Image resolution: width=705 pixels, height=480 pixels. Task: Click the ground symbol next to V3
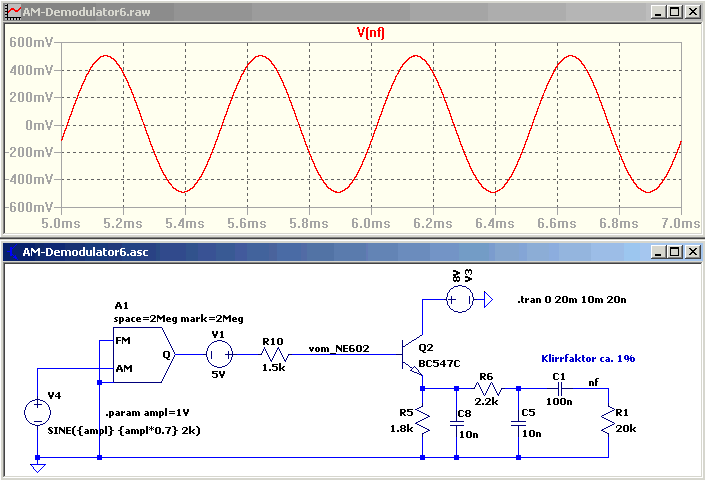pos(488,299)
